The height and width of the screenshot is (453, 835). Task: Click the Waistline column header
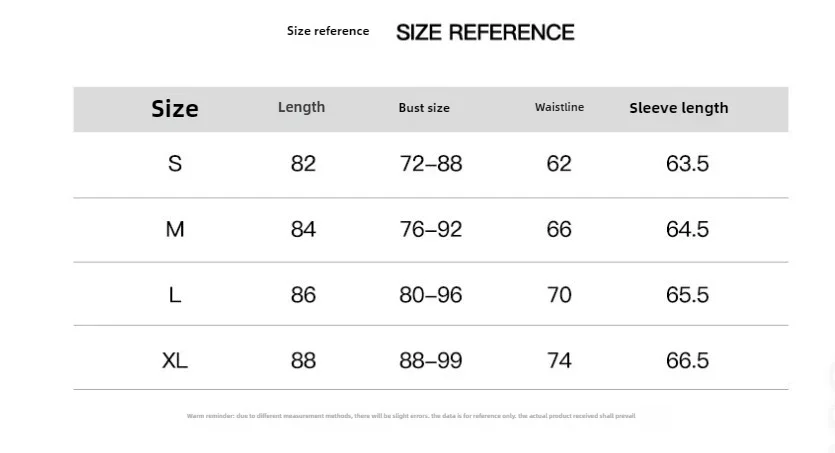559,107
